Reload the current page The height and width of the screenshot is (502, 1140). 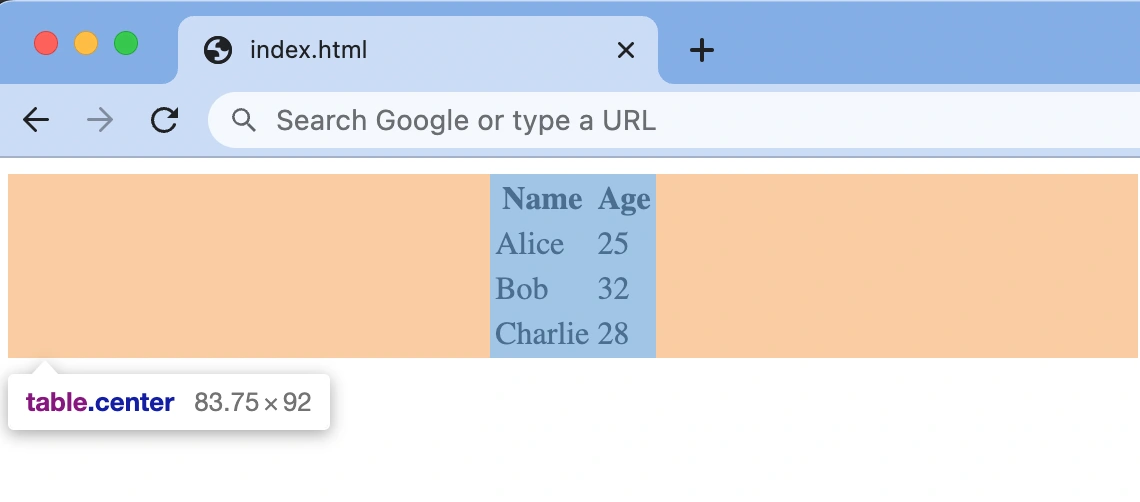[x=164, y=121]
